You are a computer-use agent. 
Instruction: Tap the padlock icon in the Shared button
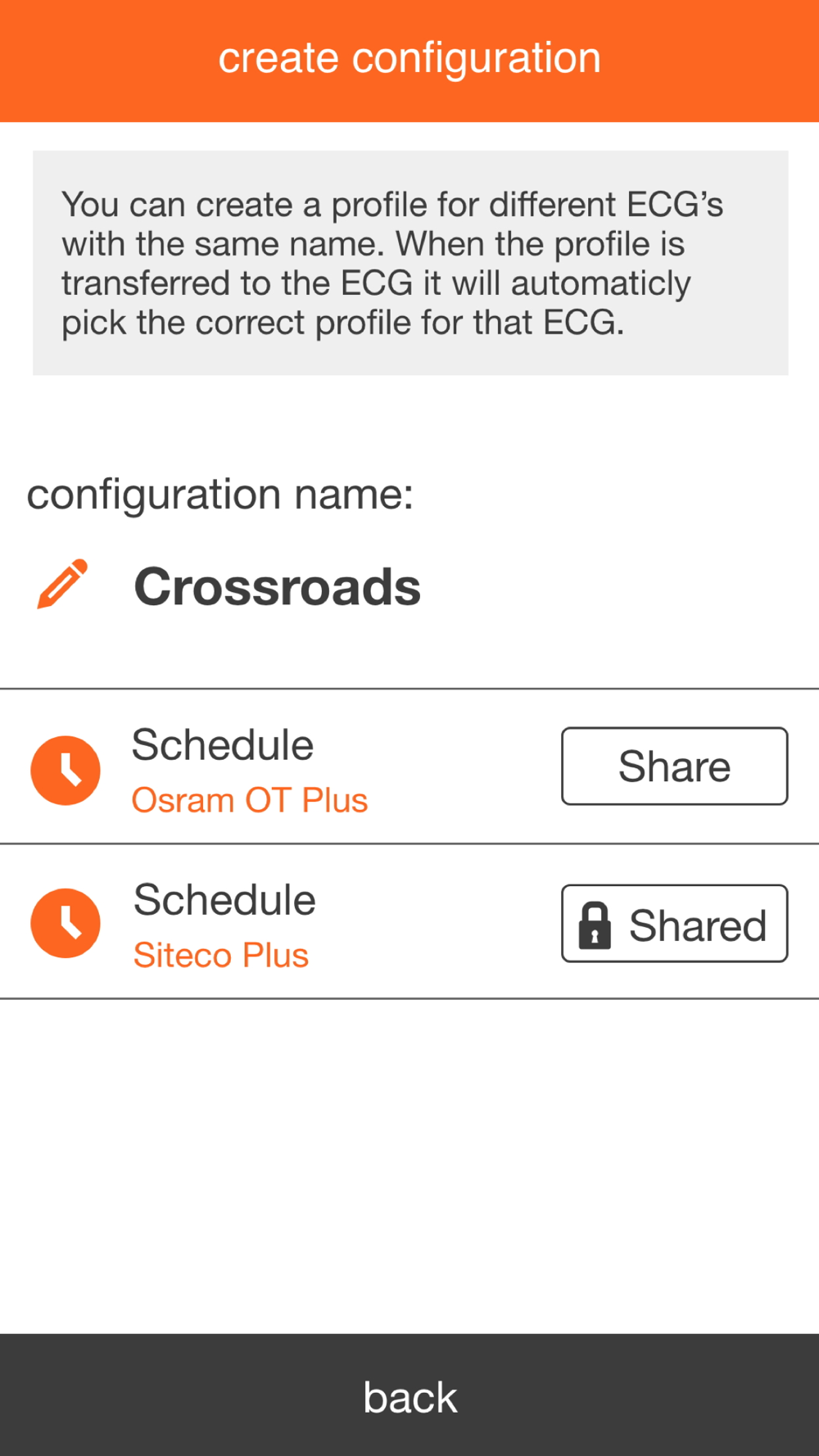click(x=595, y=925)
